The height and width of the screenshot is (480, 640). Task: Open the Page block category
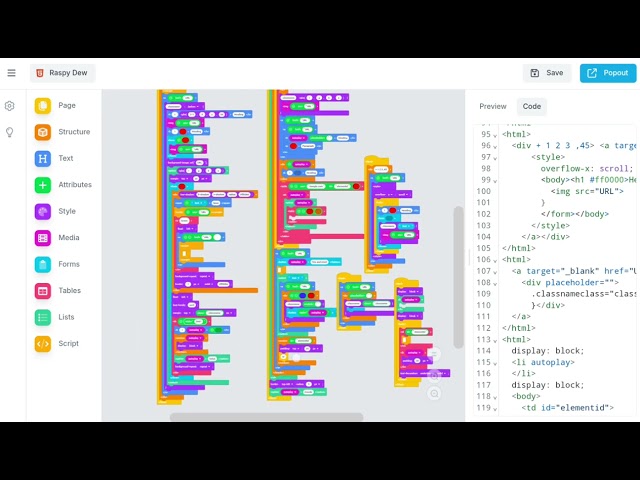[56, 106]
